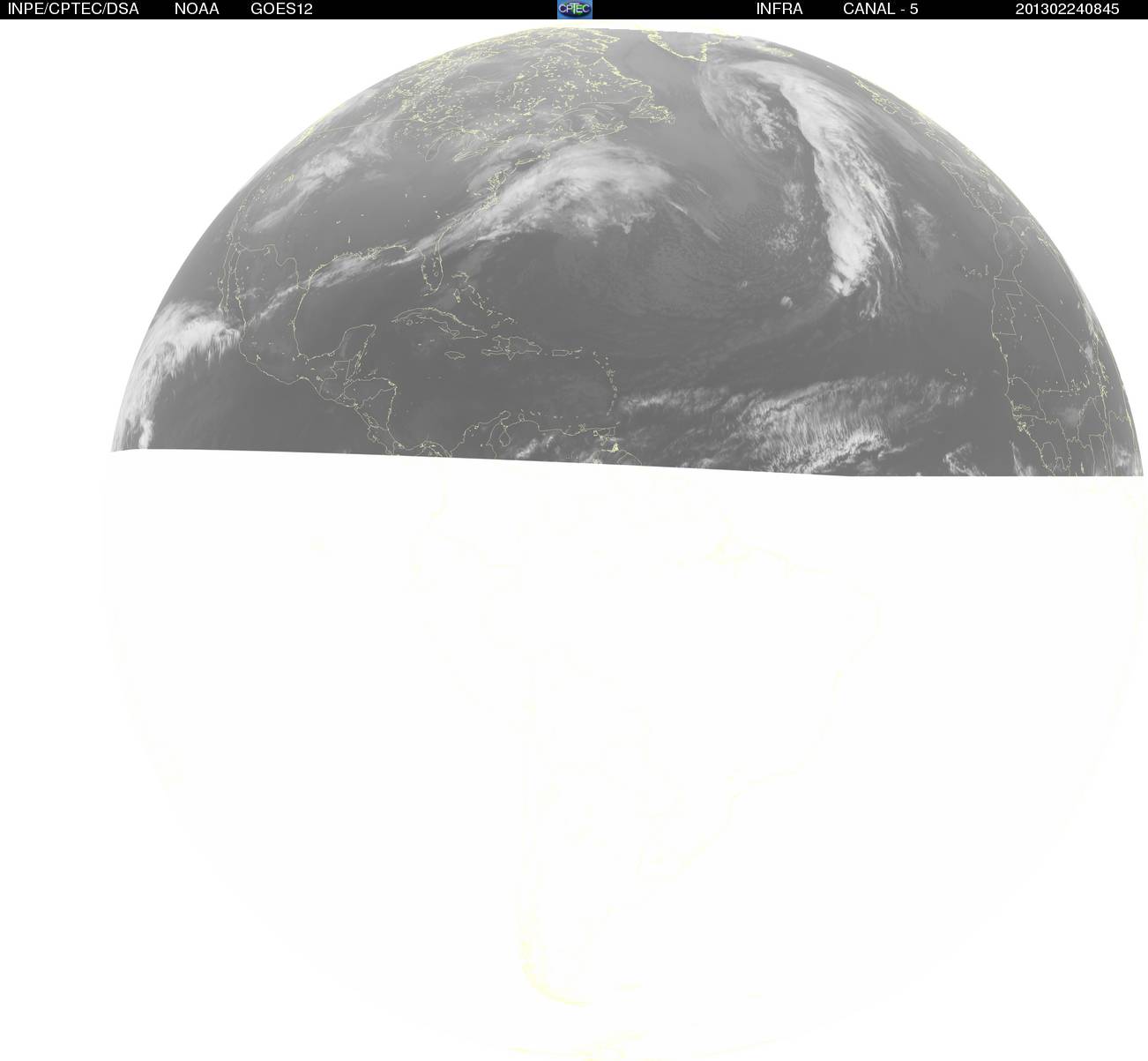The height and width of the screenshot is (1061, 1148).
Task: Click the CPTEC logo in the header
Action: [x=575, y=9]
